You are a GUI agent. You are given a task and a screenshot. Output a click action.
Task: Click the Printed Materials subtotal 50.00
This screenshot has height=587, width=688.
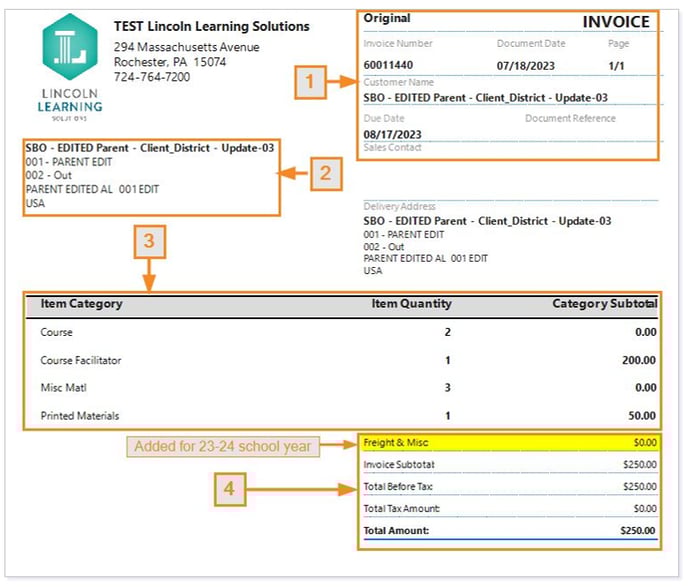tap(642, 416)
